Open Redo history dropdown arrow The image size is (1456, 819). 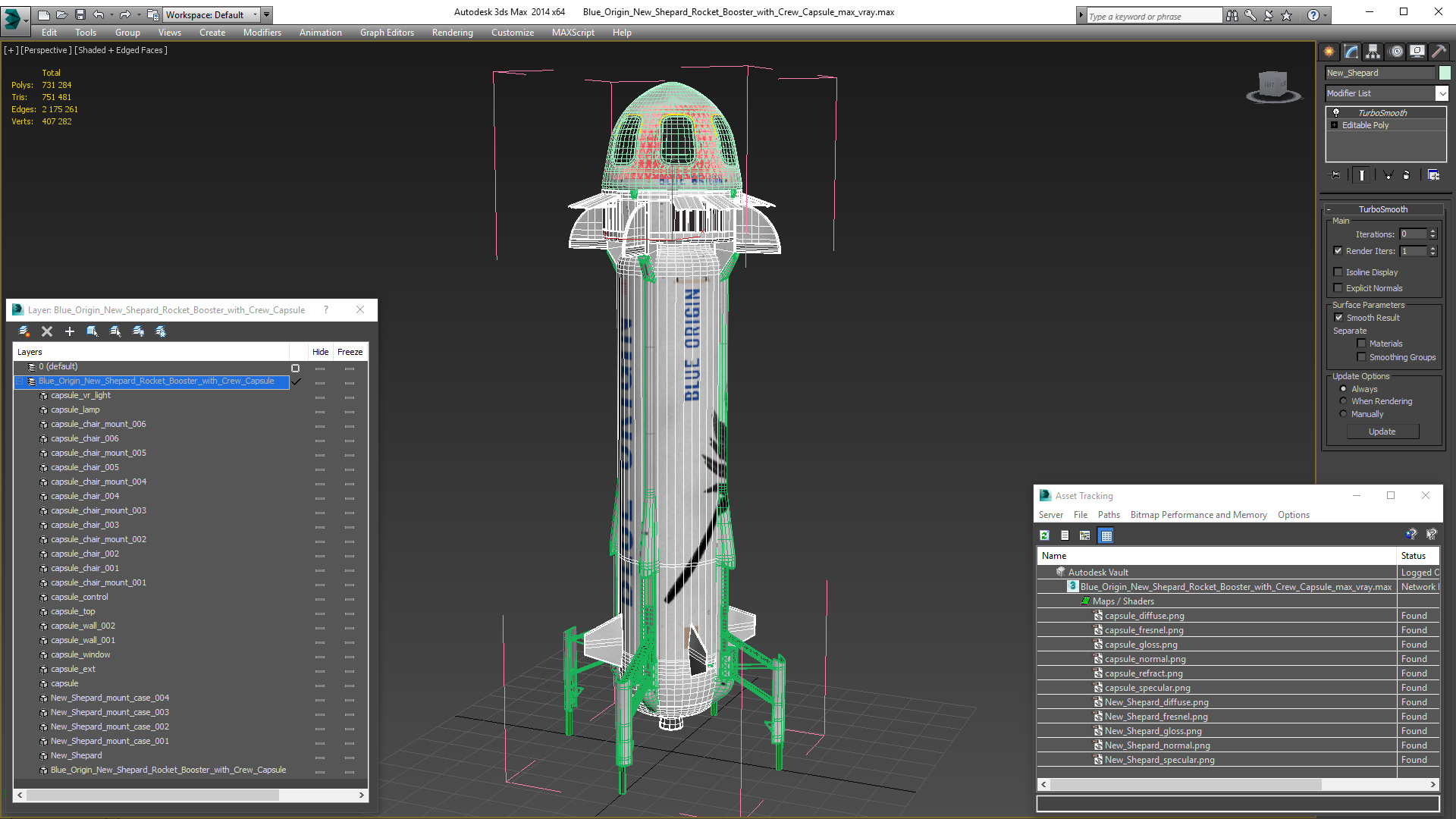(139, 14)
